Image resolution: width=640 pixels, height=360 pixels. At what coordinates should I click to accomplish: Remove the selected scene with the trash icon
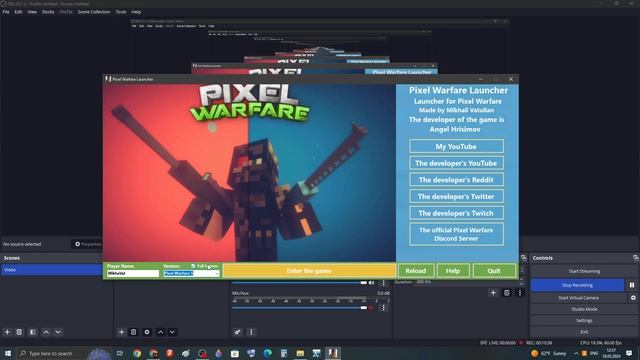pos(19,332)
